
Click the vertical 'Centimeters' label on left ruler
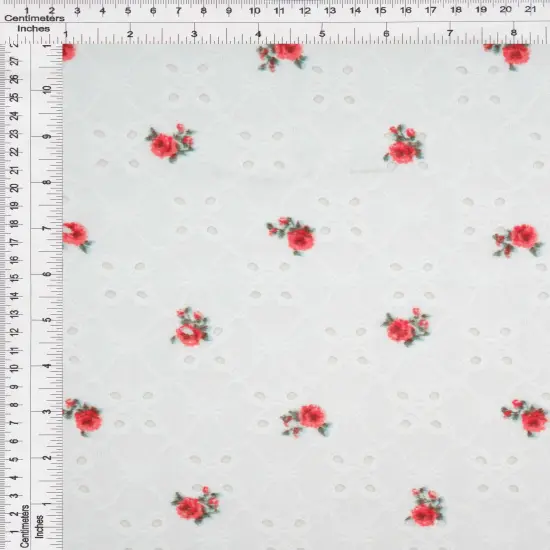point(24,526)
